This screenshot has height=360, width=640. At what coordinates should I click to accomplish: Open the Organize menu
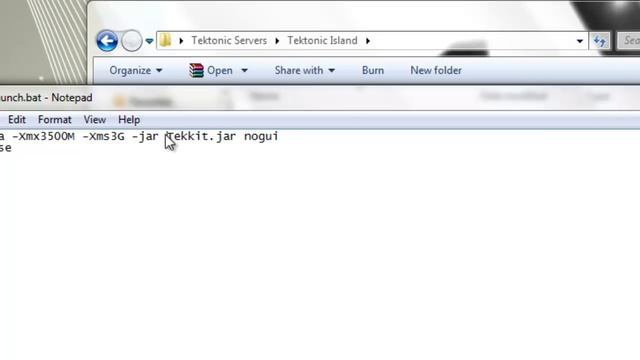pyautogui.click(x=136, y=70)
